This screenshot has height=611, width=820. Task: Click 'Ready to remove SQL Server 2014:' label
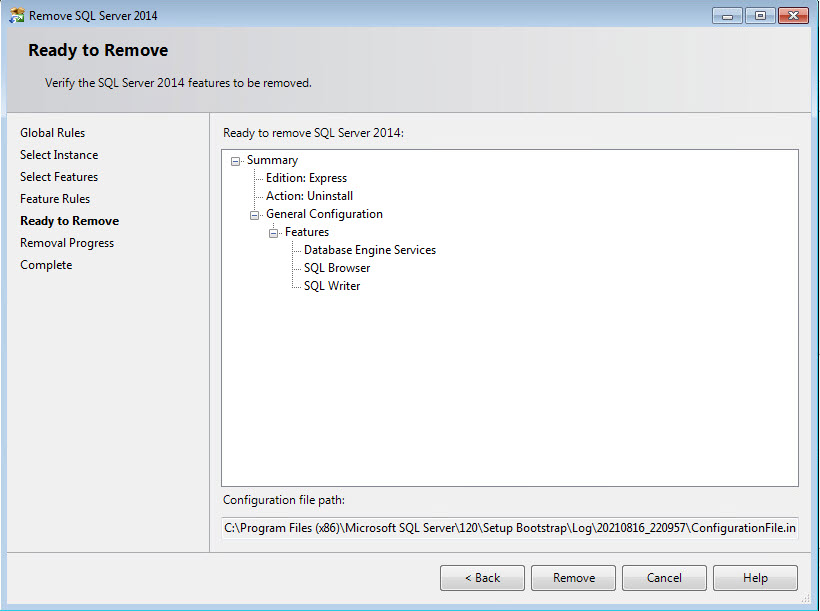coord(313,133)
